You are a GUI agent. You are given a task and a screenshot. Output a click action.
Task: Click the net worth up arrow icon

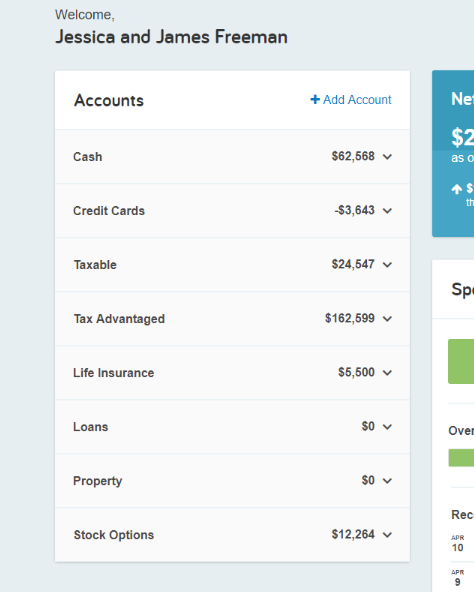tap(457, 189)
